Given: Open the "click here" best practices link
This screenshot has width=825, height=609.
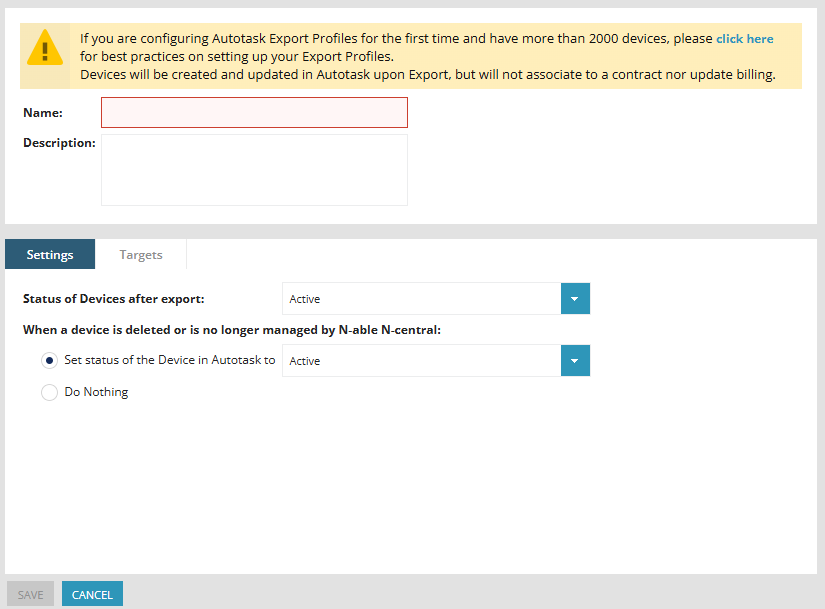Looking at the screenshot, I should 744,39.
